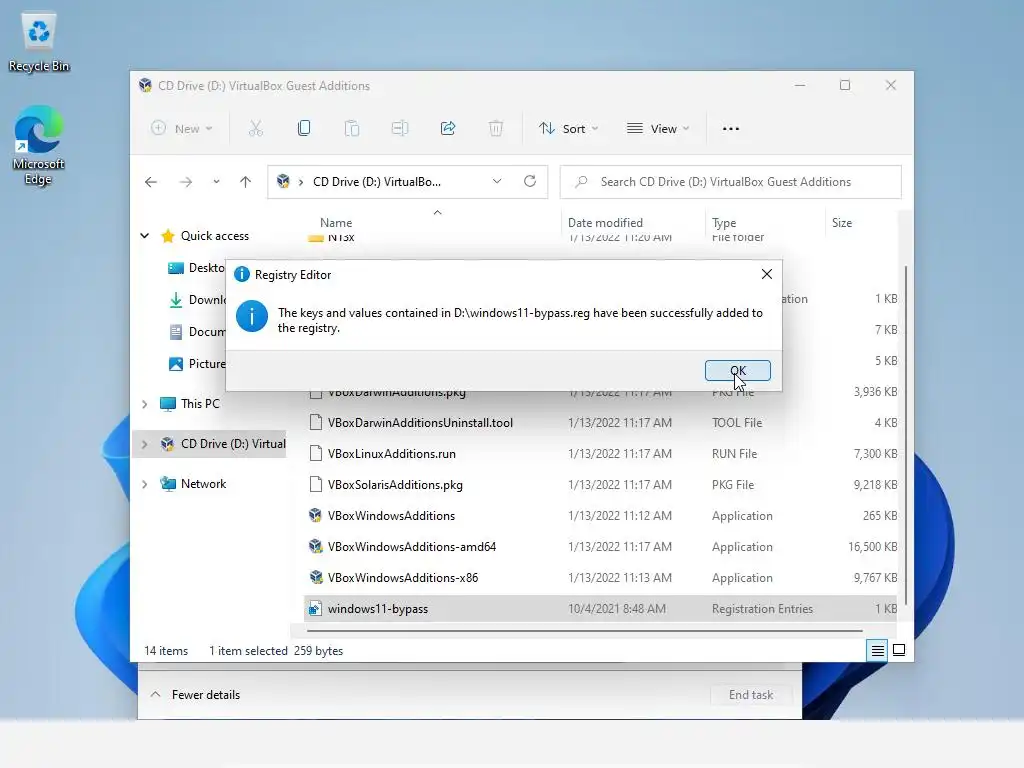Screen dimensions: 1024x768
Task: Click the Delete trash icon
Action: (496, 129)
